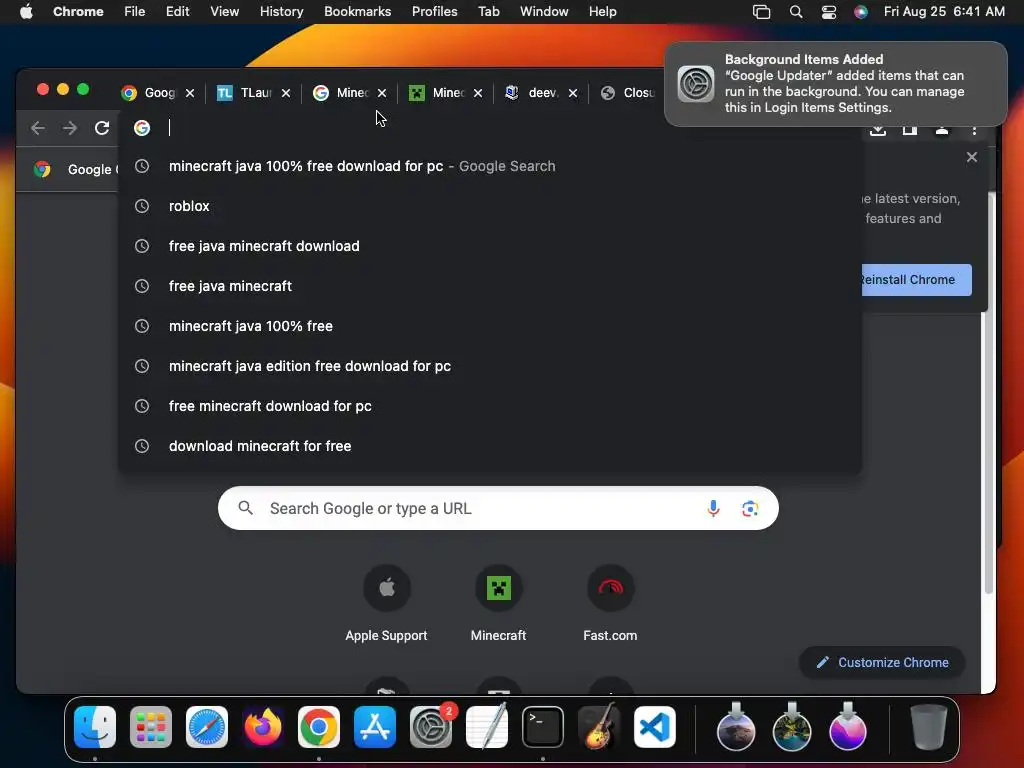
Task: Click the Customize Chrome button
Action: coord(882,662)
